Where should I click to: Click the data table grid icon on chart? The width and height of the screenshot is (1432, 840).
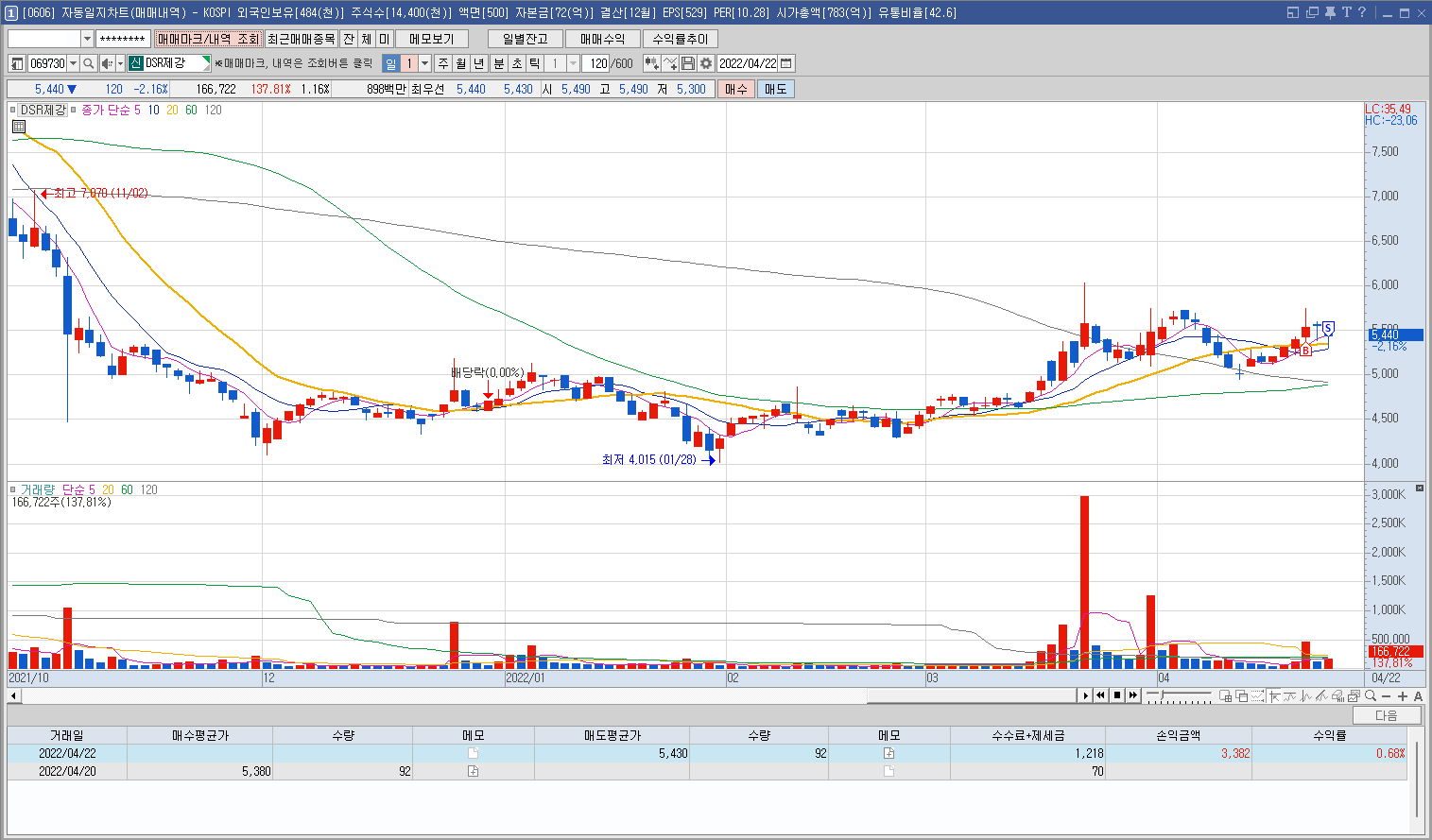(x=19, y=126)
